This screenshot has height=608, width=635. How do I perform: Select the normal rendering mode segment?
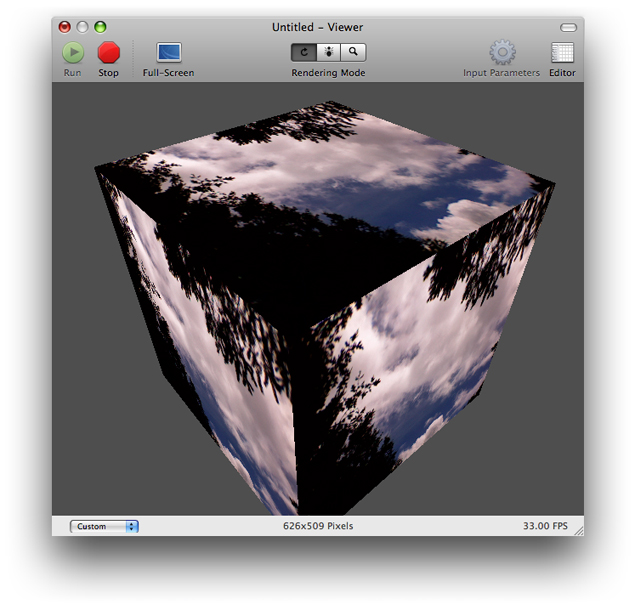(x=303, y=52)
